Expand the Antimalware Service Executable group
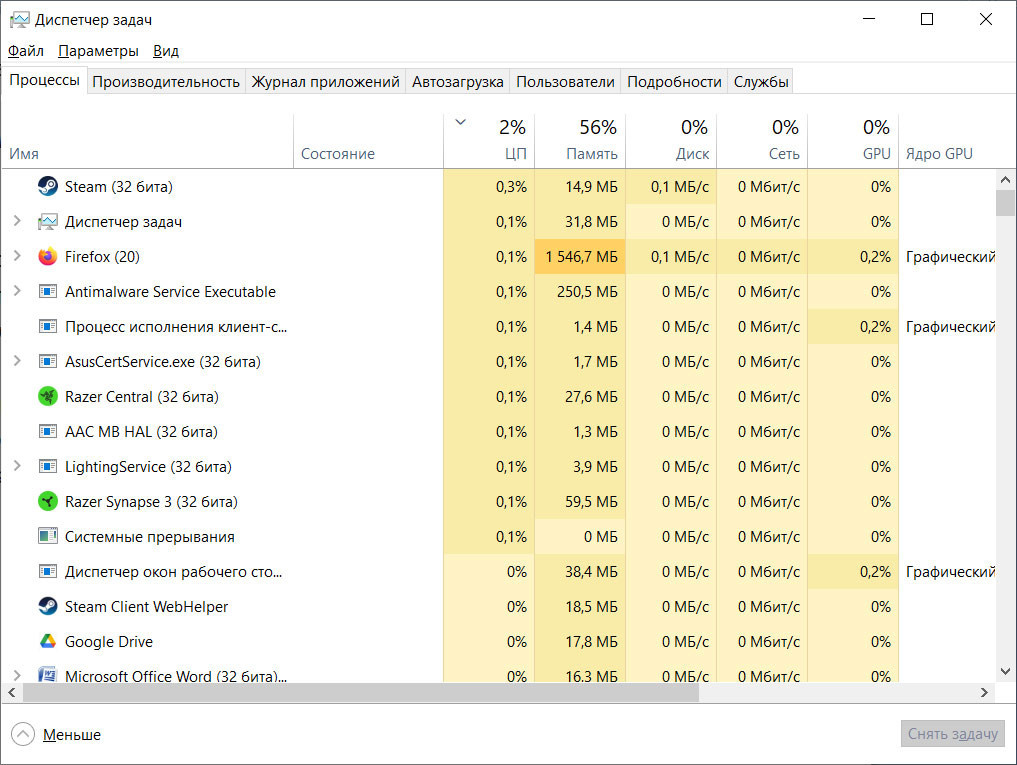This screenshot has height=765, width=1017. (x=18, y=292)
